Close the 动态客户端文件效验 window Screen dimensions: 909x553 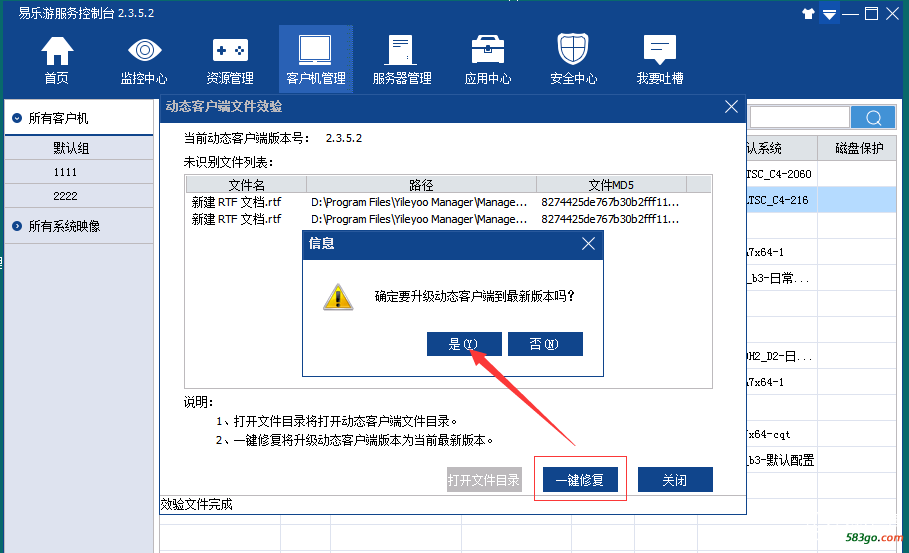731,107
